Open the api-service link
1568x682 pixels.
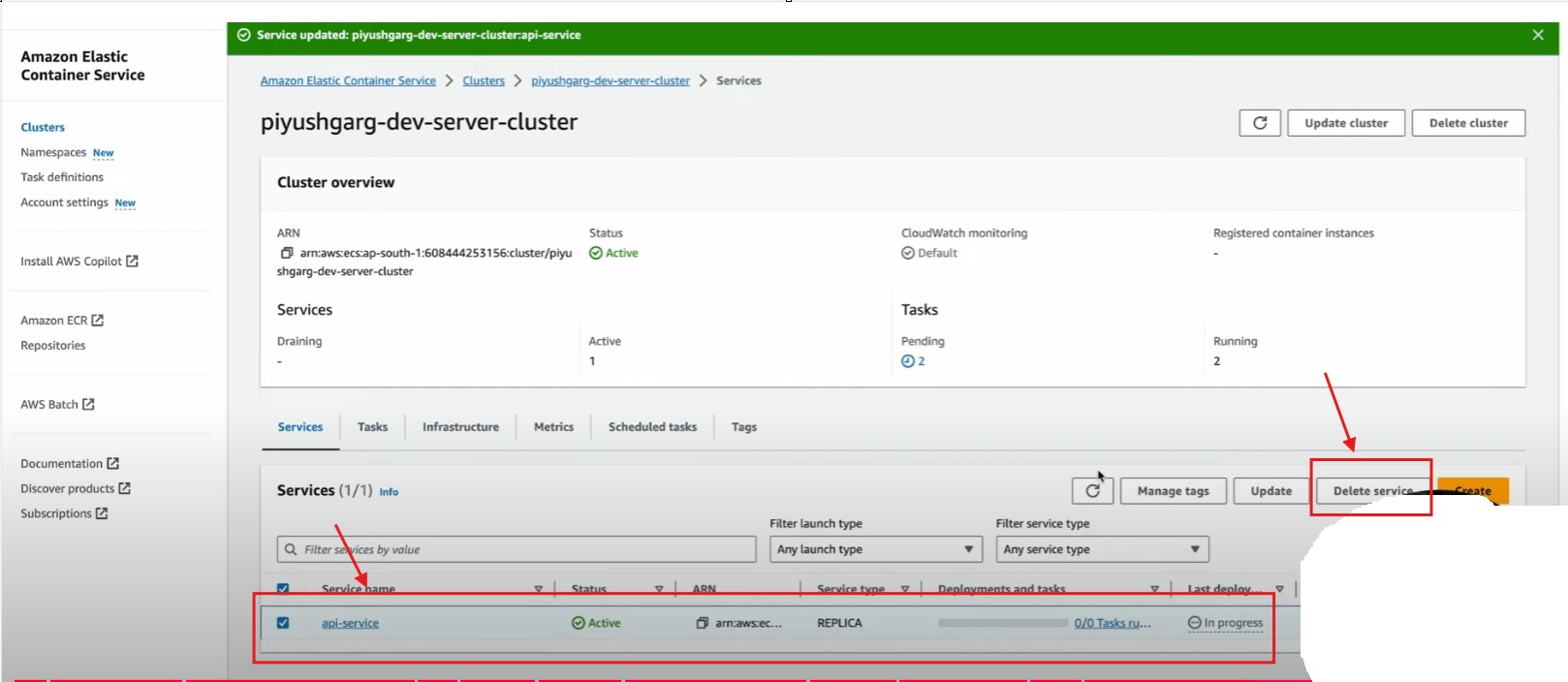(350, 623)
